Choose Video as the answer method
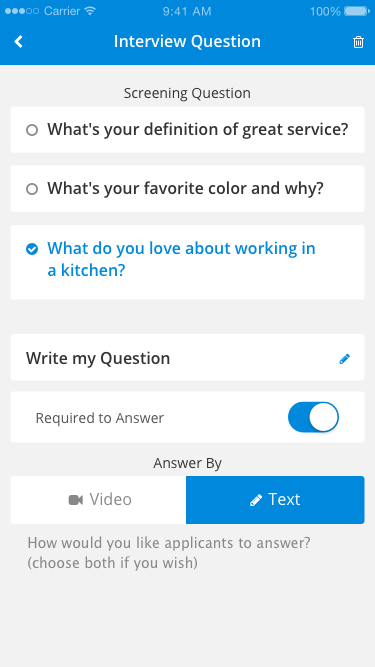The image size is (375, 667). click(98, 500)
